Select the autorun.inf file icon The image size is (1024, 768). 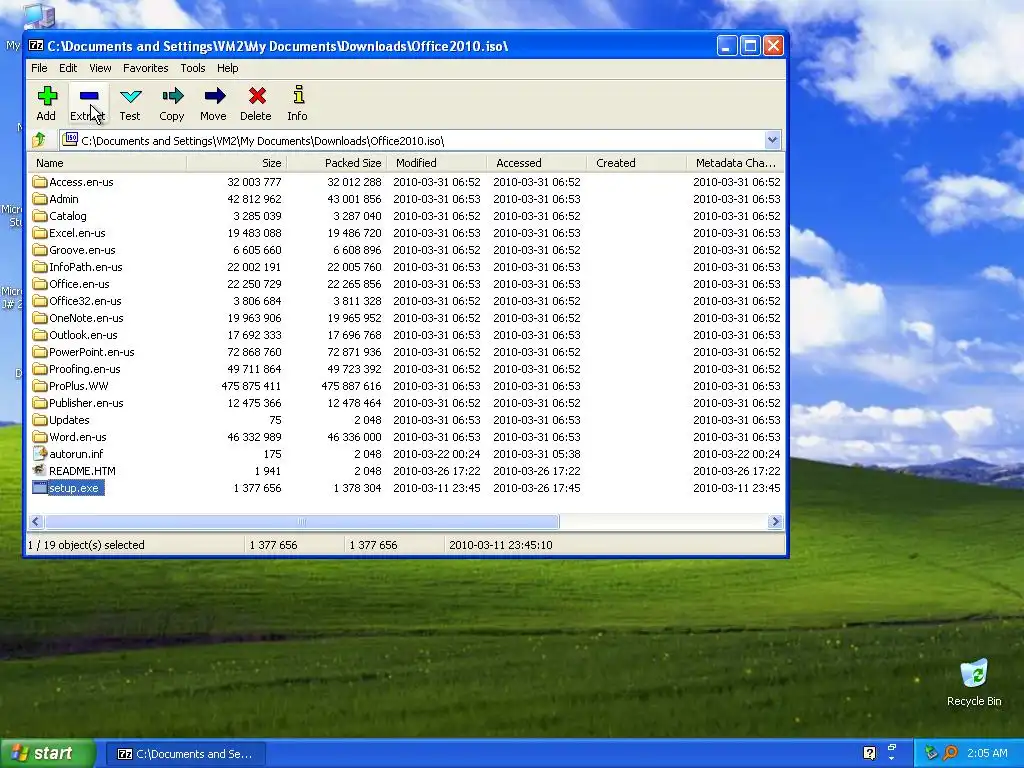[x=40, y=453]
